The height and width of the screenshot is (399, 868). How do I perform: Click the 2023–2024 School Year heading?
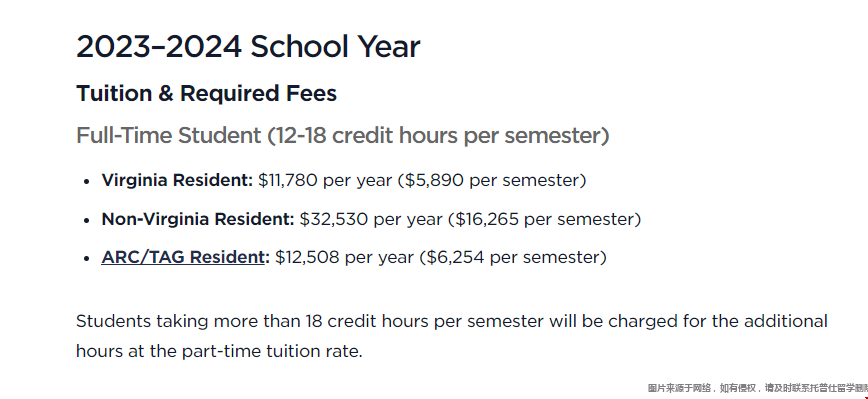248,46
